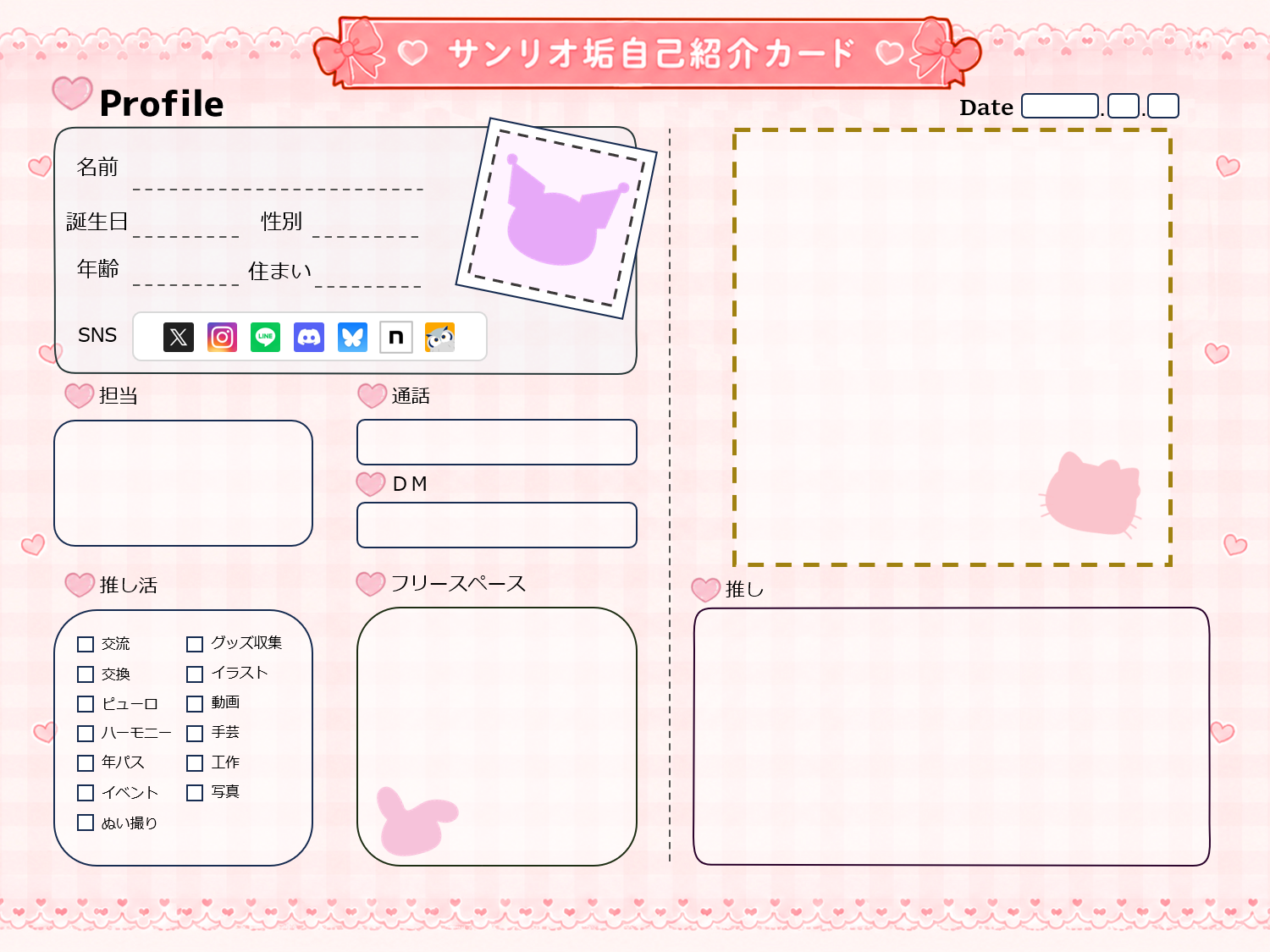
Task: Click the heart icon beside 推し活
Action: 80,585
